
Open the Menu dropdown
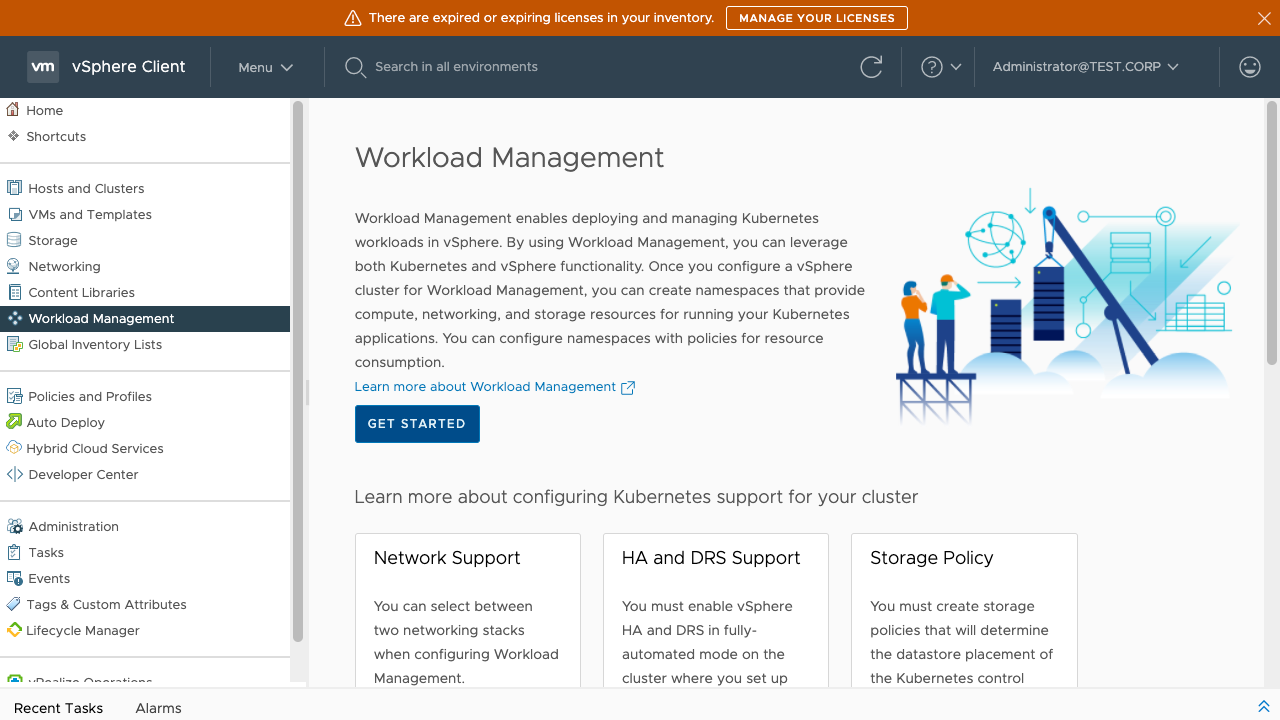(x=266, y=67)
